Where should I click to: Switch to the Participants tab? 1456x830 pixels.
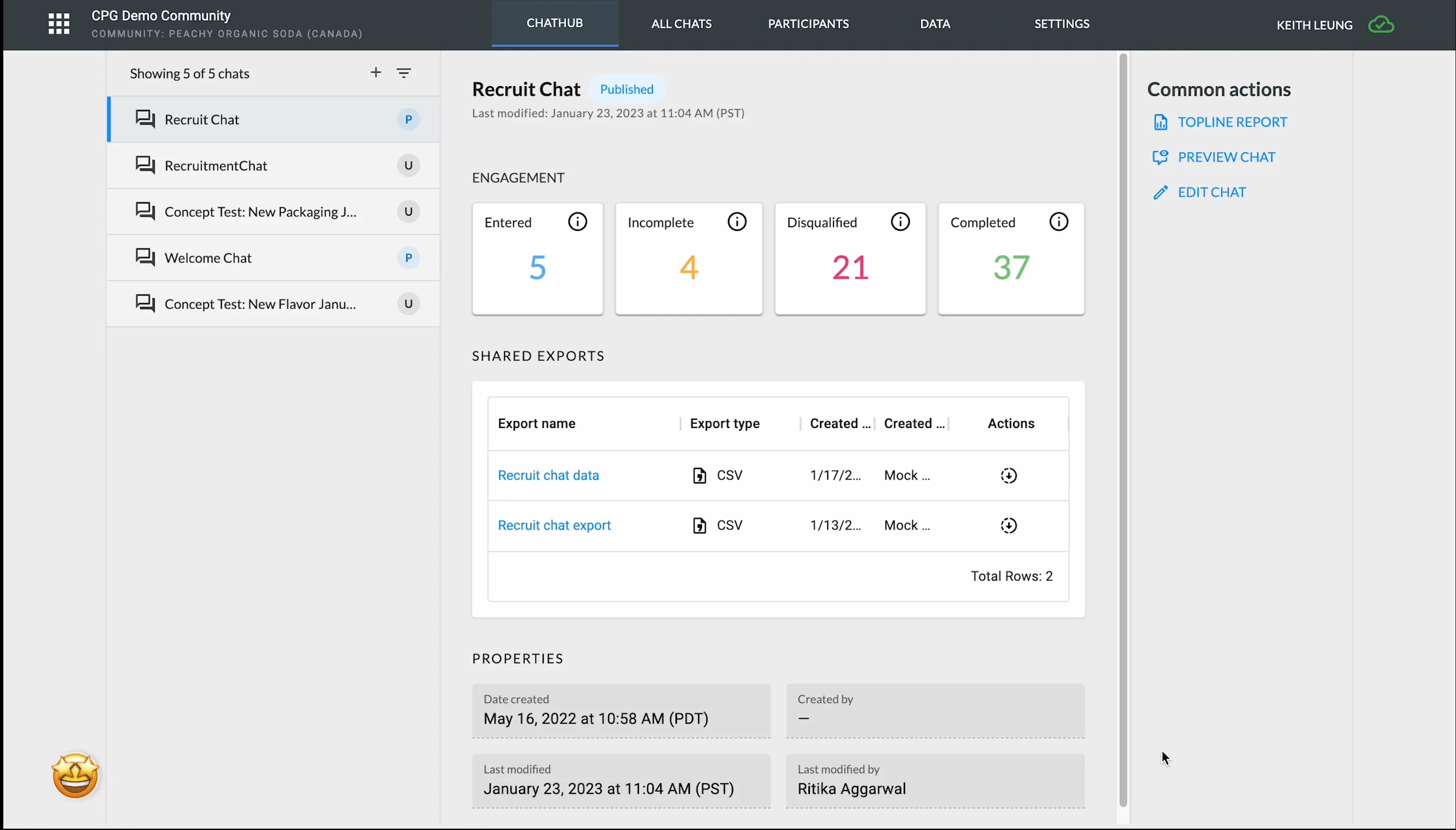[808, 23]
